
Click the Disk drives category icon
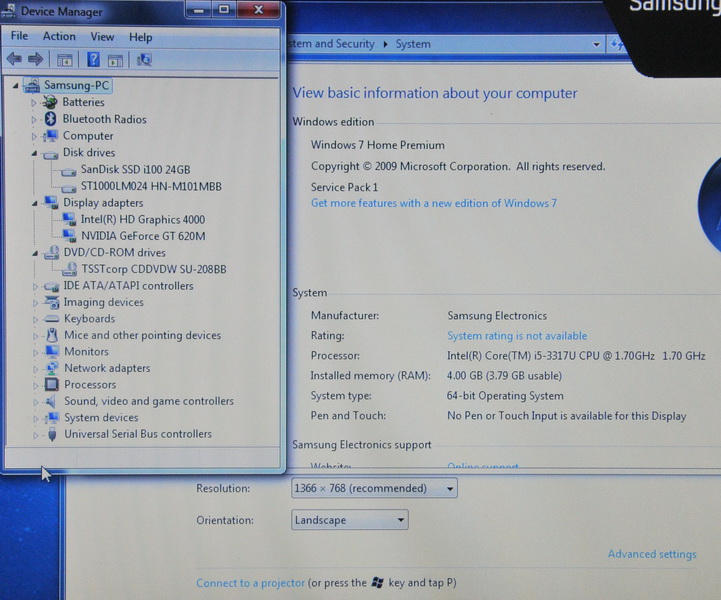(x=50, y=154)
